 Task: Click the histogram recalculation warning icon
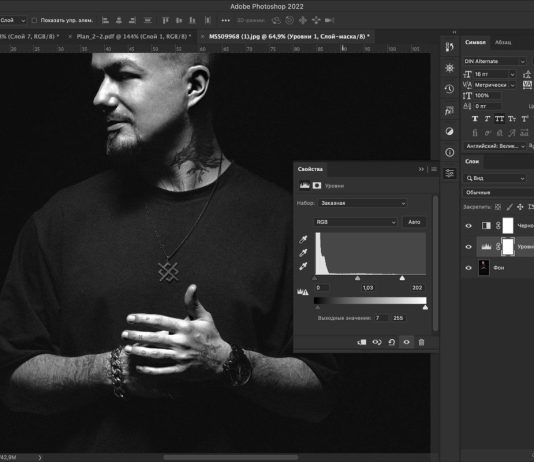point(302,292)
